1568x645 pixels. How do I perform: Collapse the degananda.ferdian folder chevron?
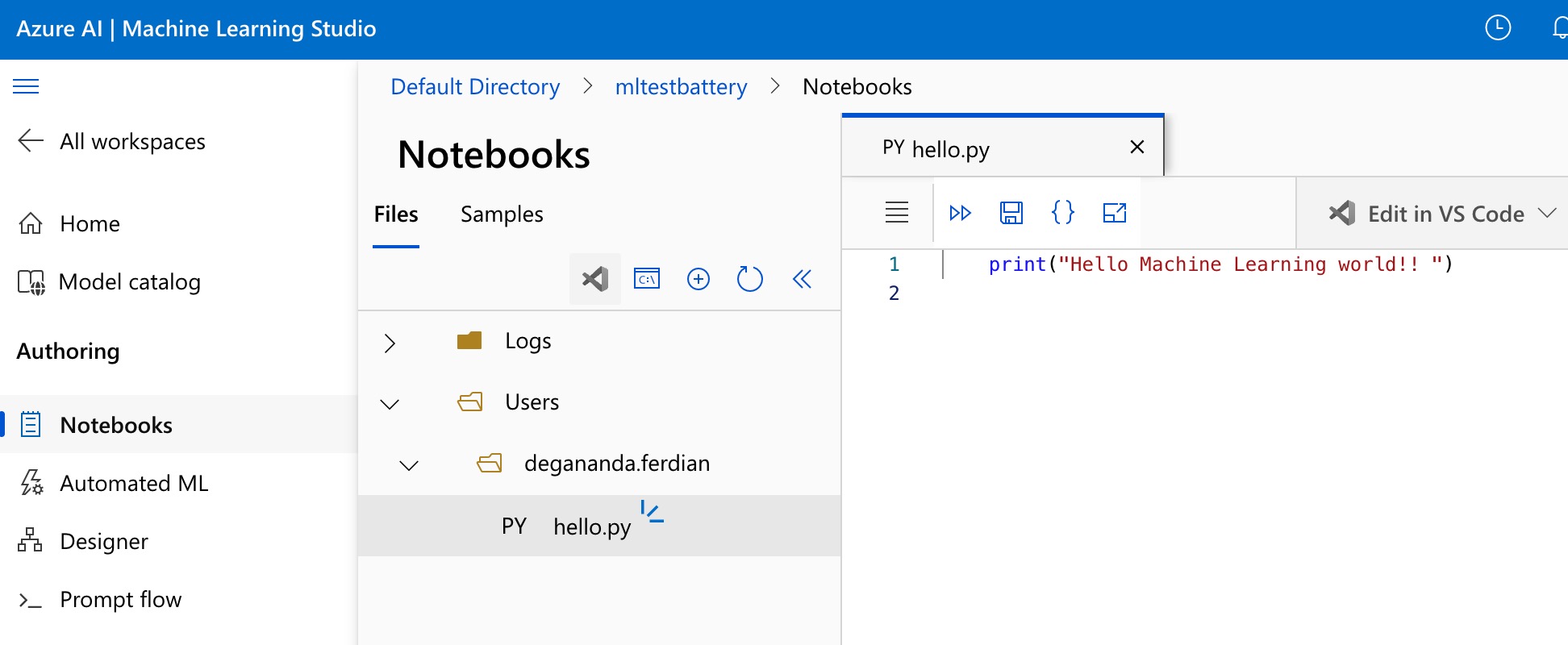click(x=409, y=465)
